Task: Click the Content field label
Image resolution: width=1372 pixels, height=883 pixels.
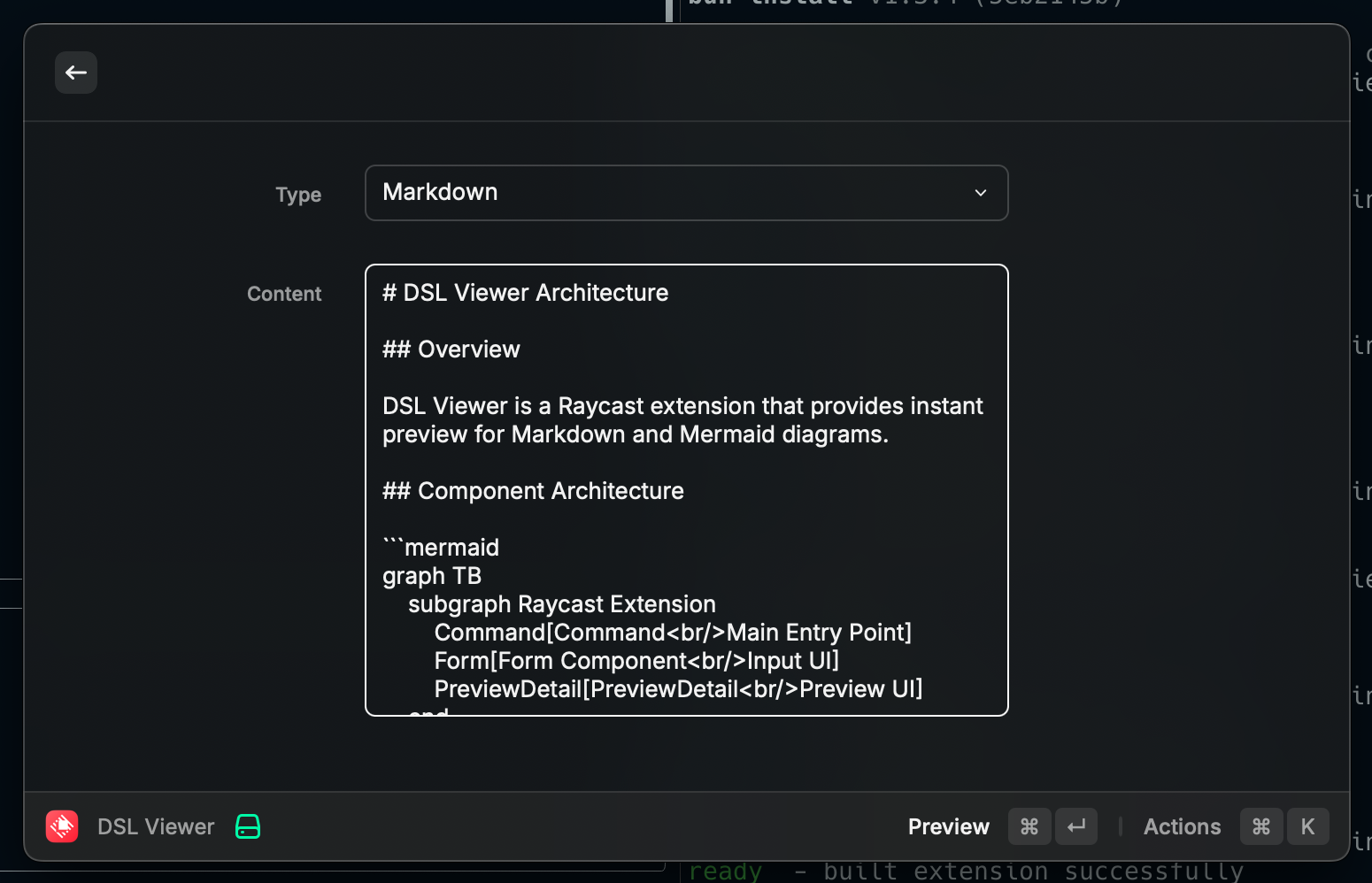Action: [x=284, y=294]
